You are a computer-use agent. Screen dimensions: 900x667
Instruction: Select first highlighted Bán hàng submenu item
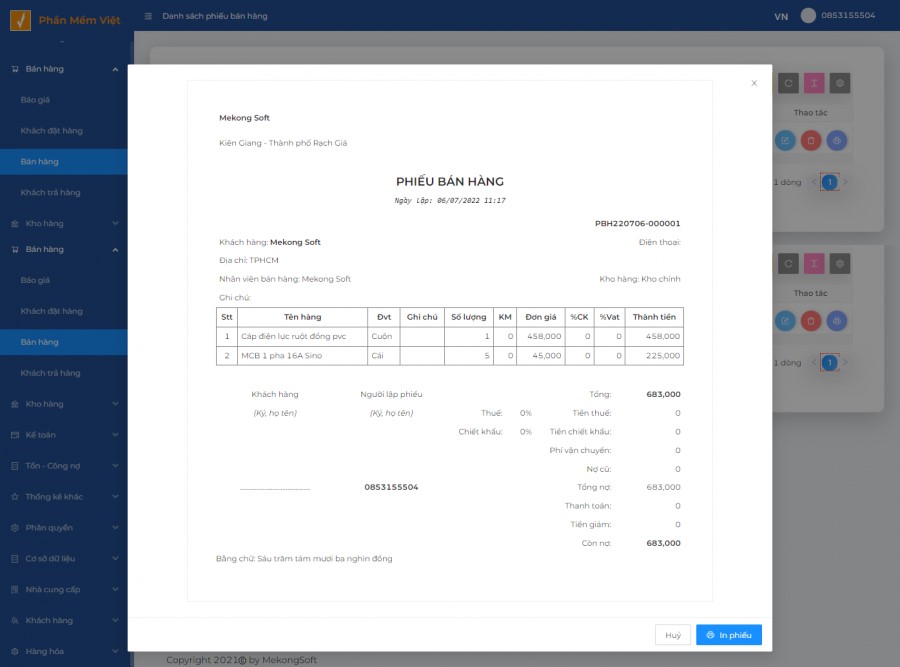click(x=64, y=162)
